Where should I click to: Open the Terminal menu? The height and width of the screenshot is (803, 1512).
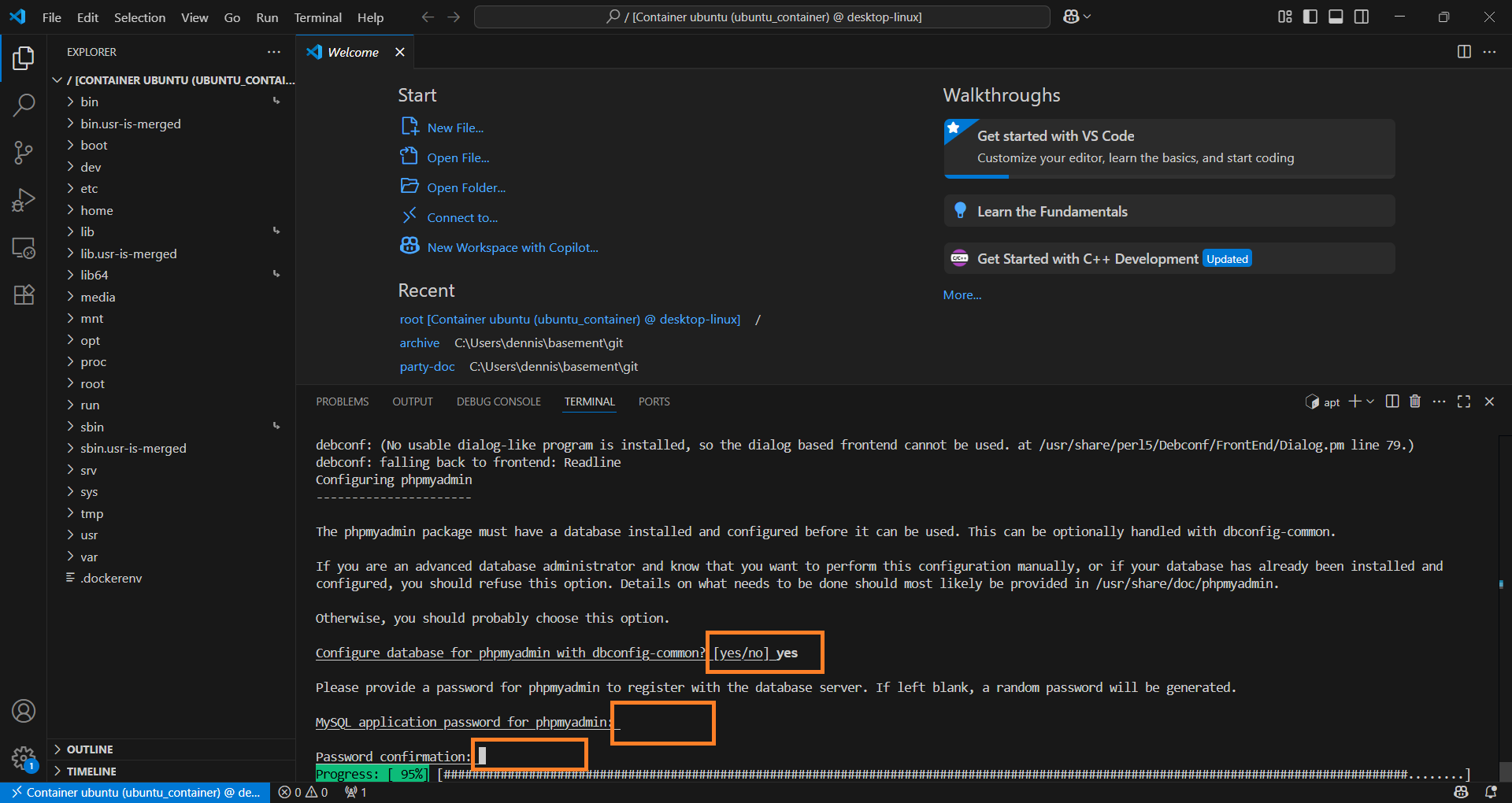pyautogui.click(x=317, y=17)
